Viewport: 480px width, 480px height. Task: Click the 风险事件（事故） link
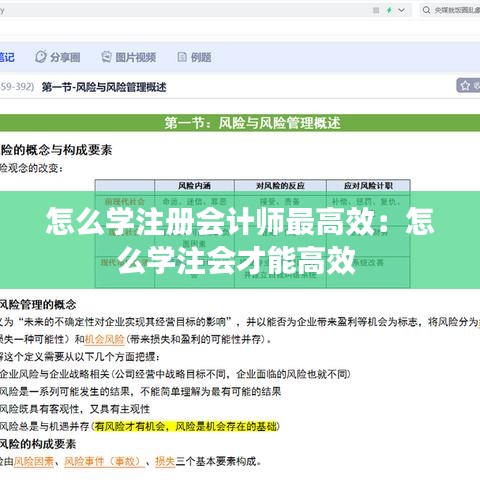point(104,461)
